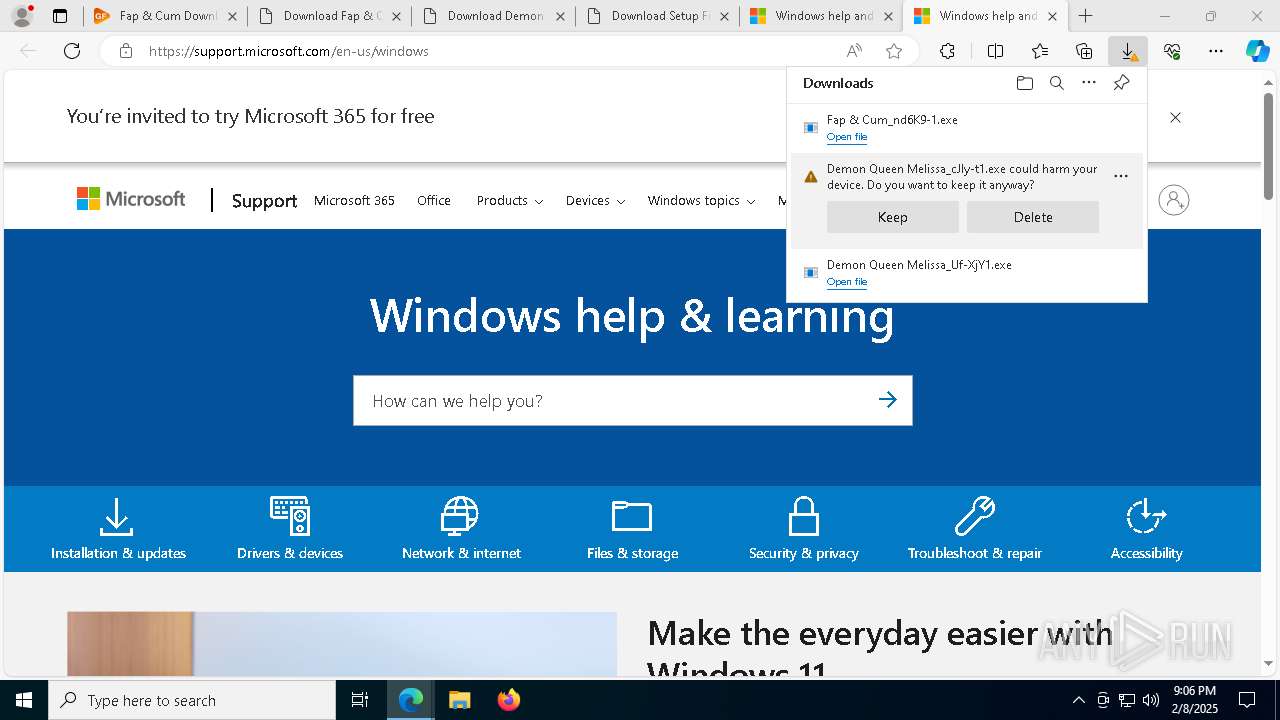Open file link for Fap & Cum_nd6K9-1.exe

click(847, 137)
